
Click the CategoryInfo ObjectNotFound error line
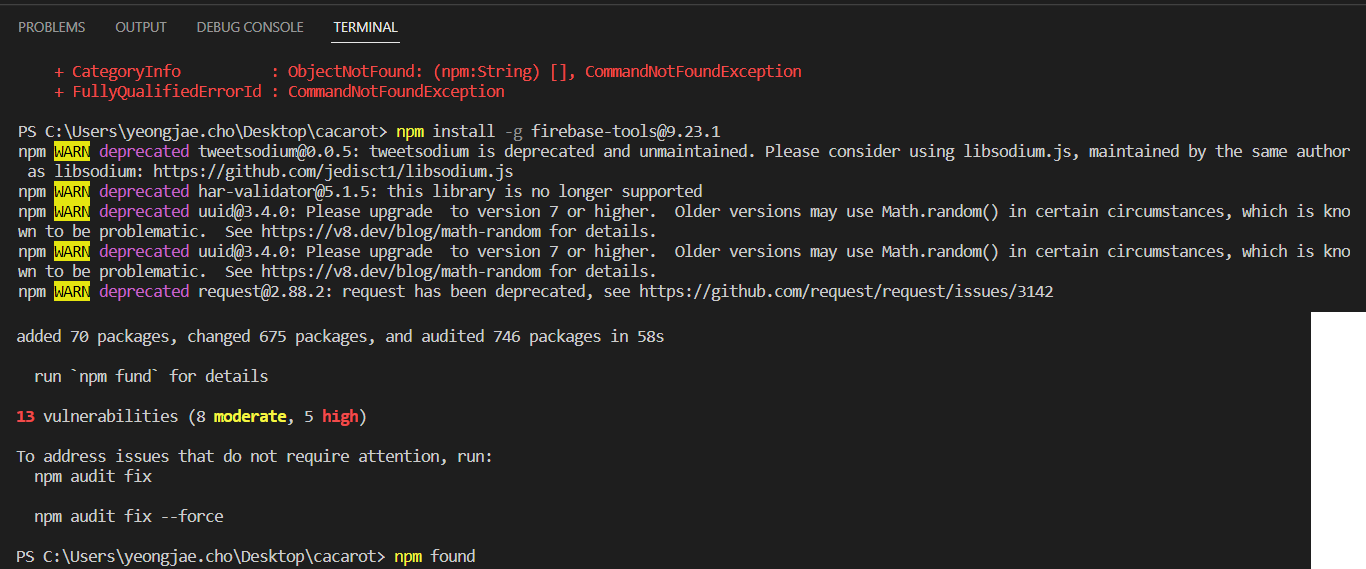tap(427, 71)
